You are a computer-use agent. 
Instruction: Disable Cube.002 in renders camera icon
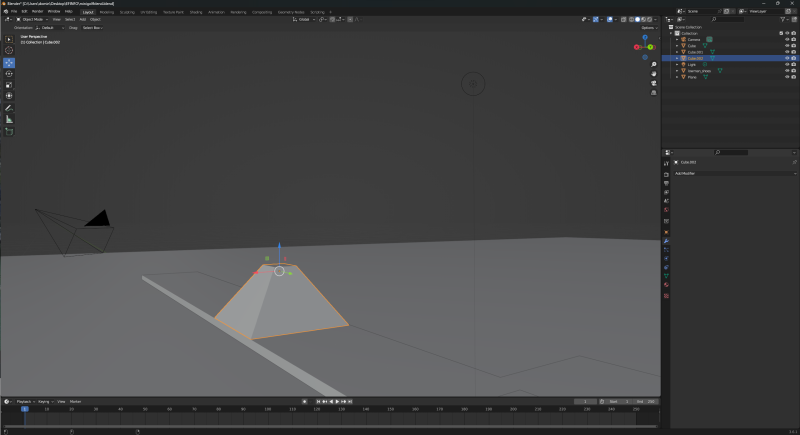coord(793,58)
